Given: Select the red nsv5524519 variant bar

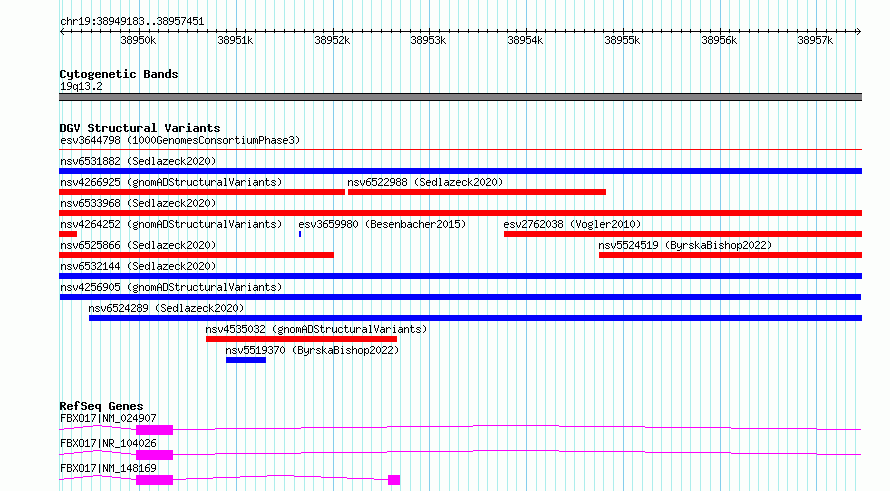Looking at the screenshot, I should click(731, 255).
